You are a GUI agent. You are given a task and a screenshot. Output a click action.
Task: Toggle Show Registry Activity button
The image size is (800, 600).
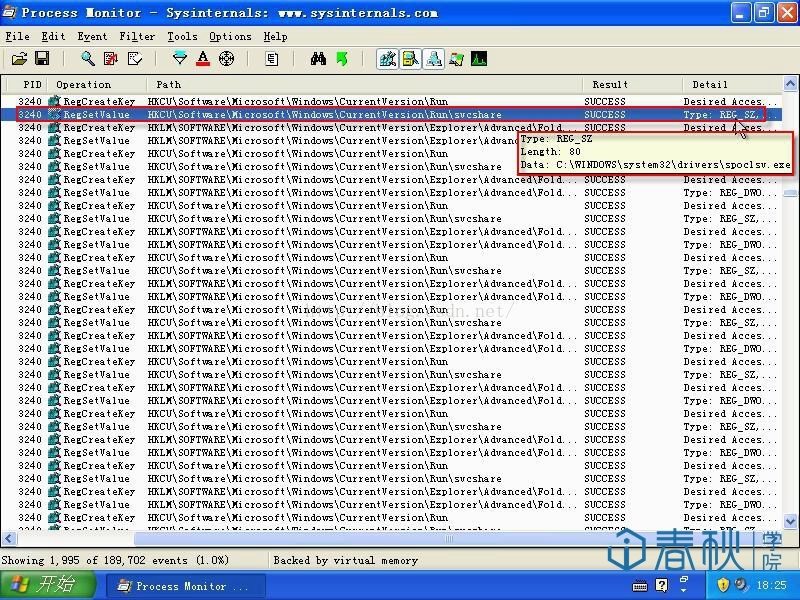pos(387,59)
